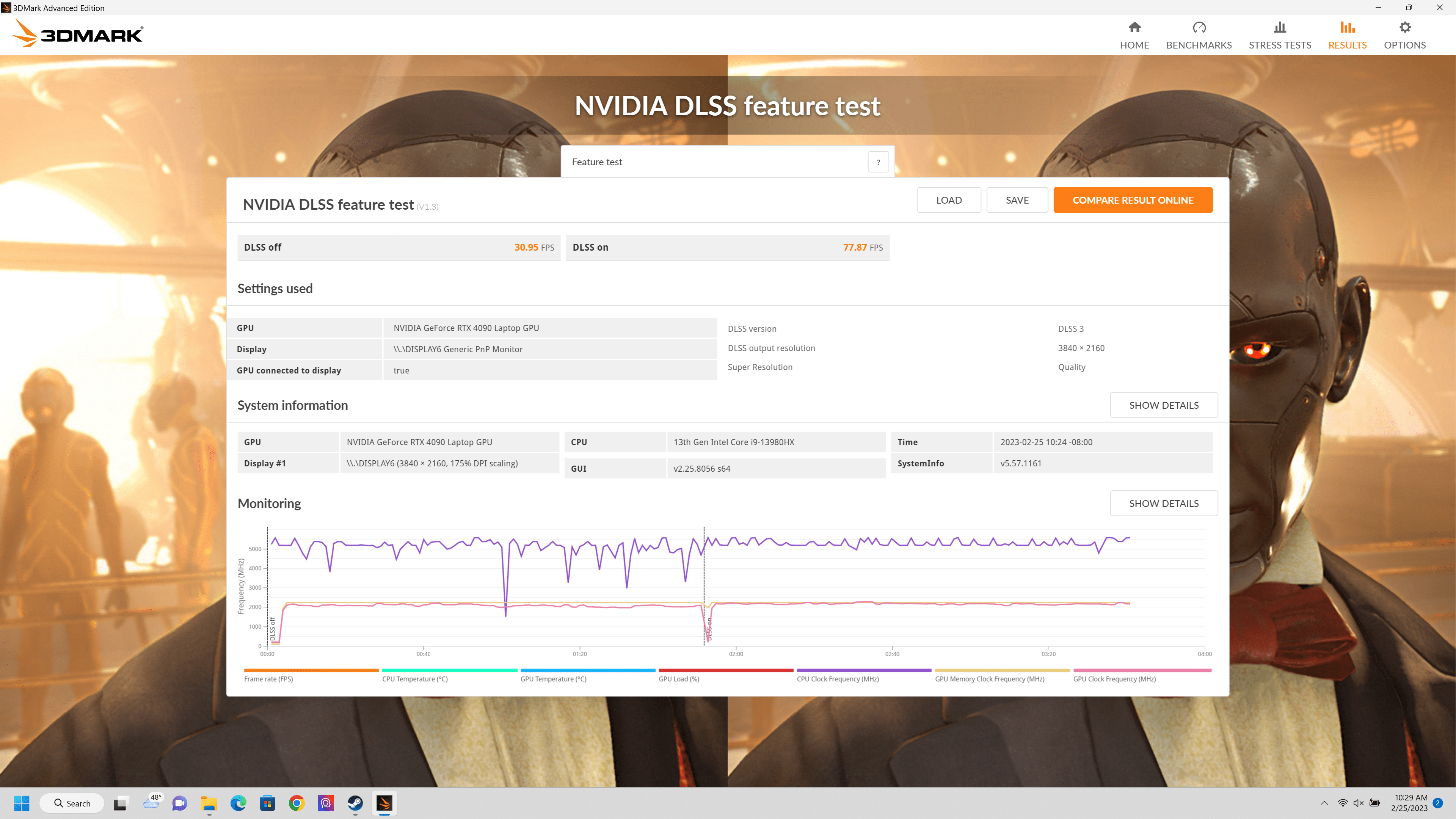Toggle CPU Temperature chart series

point(415,678)
